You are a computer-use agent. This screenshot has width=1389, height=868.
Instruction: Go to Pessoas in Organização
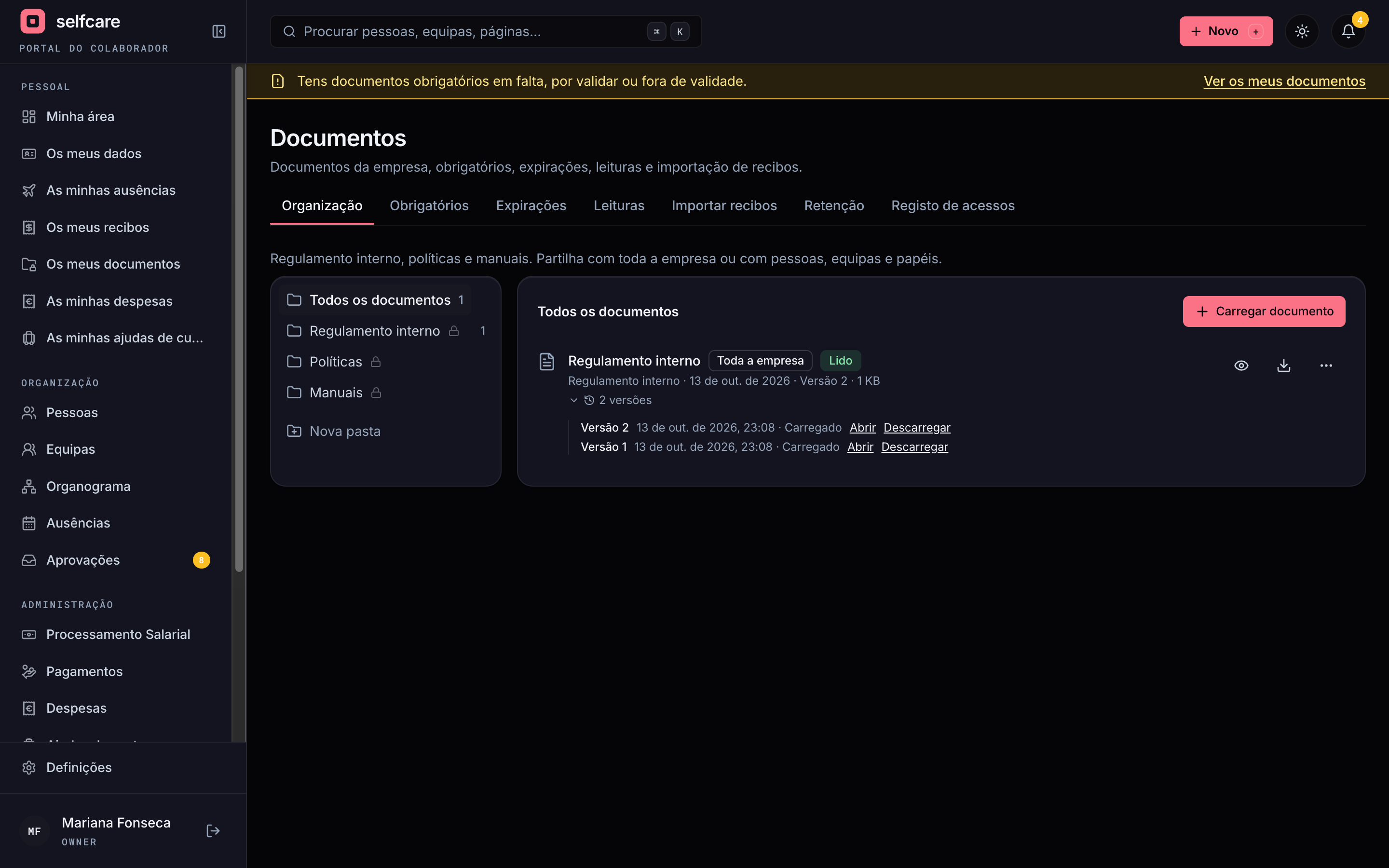(115, 412)
